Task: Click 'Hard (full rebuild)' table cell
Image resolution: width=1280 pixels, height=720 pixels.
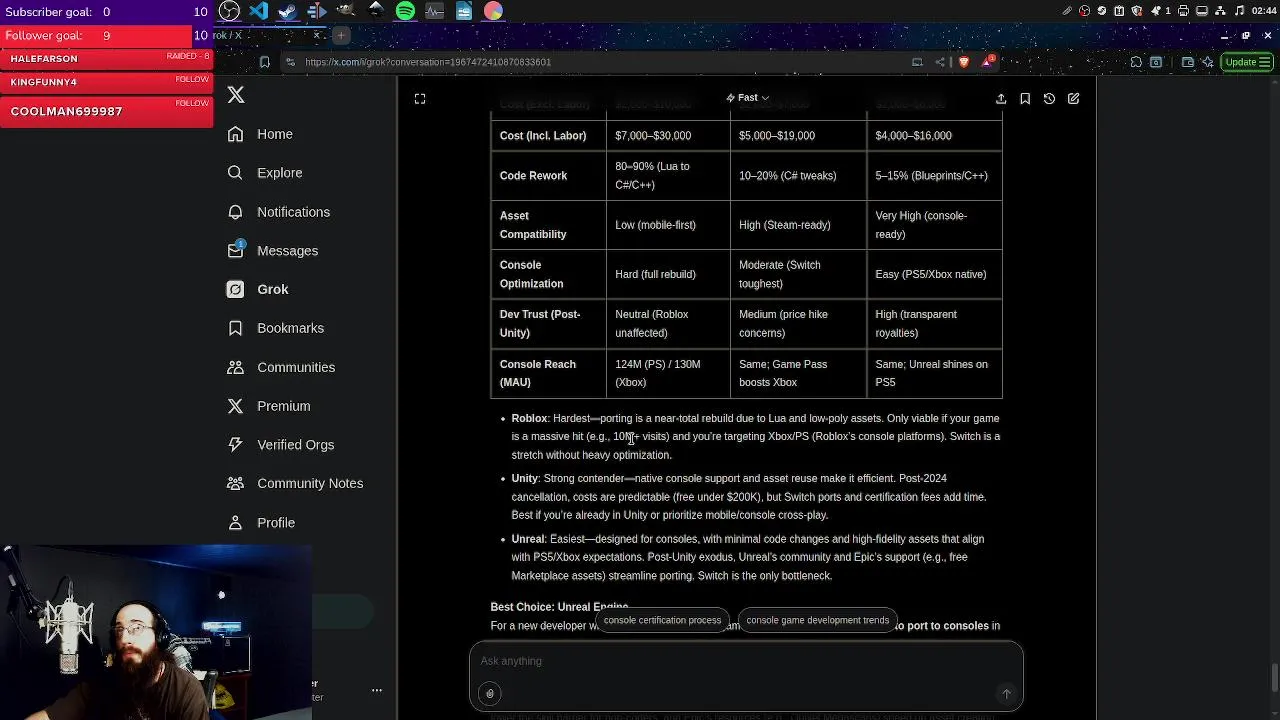Action: point(655,274)
